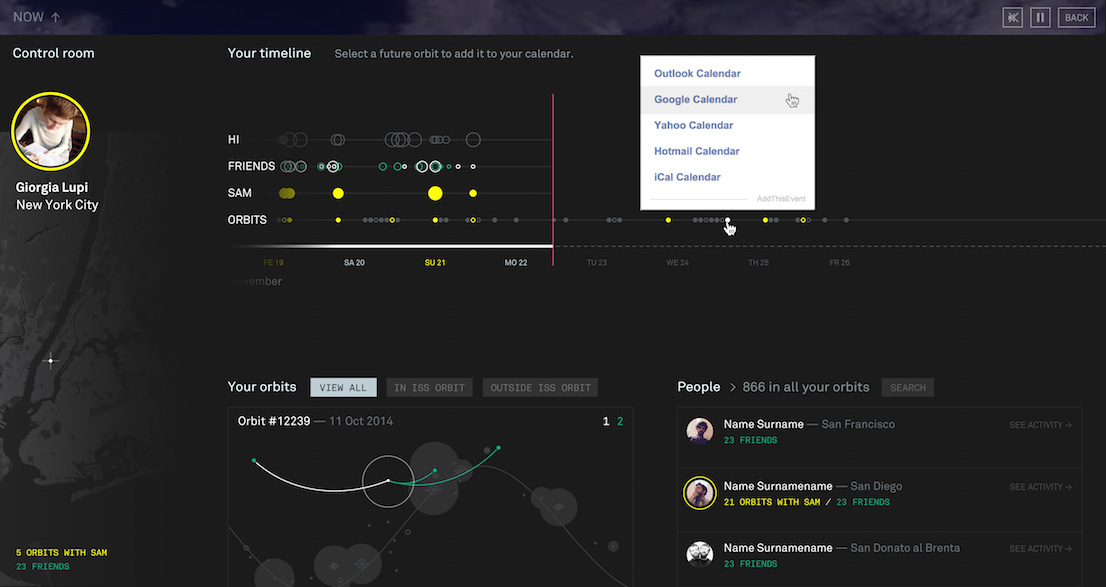Viewport: 1106px width, 587px height.
Task: Click the San Donato al Brenta person avatar
Action: (700, 554)
